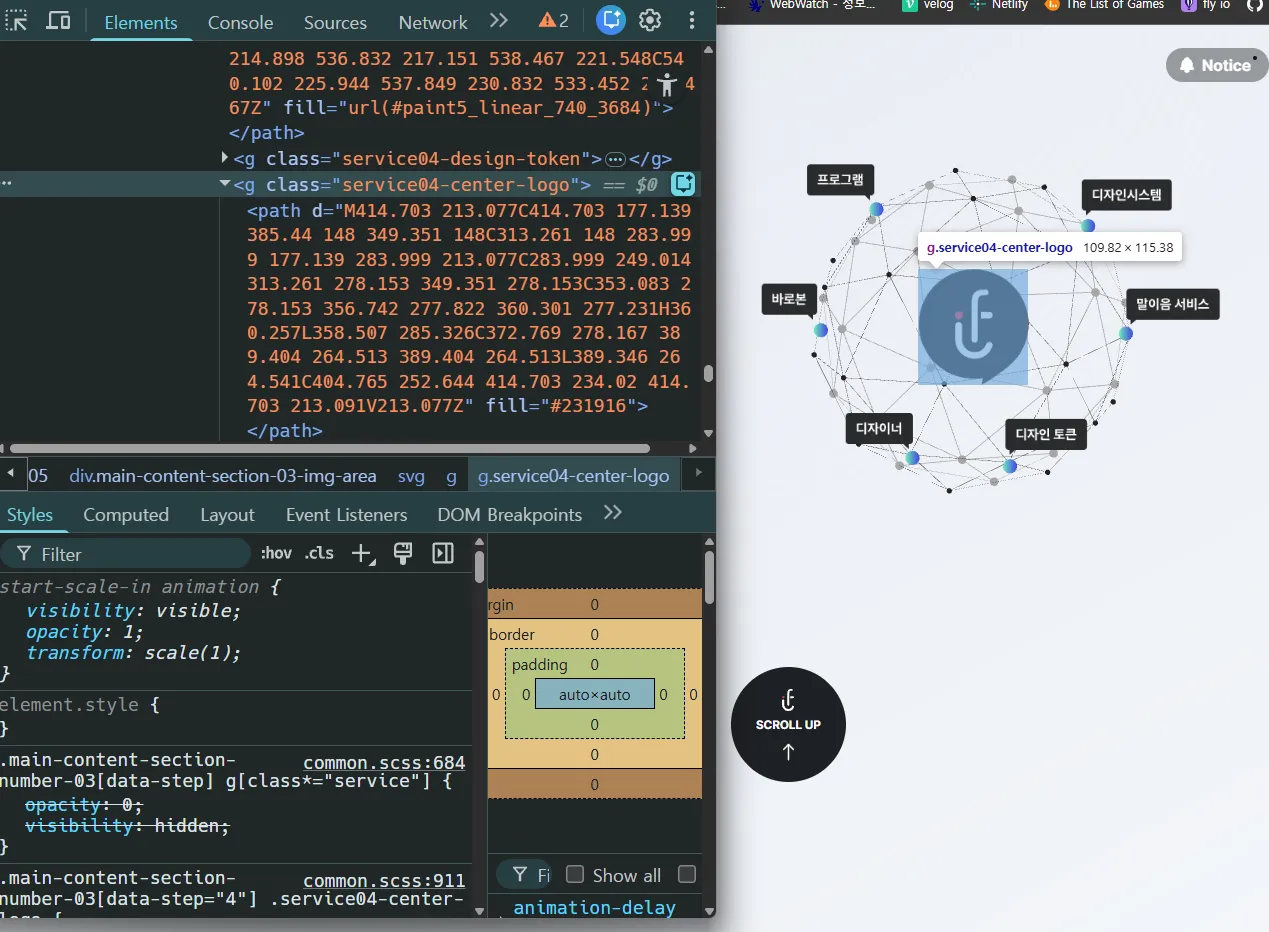
Task: Open the ellipsis menu left of selected node
Action: [7, 184]
